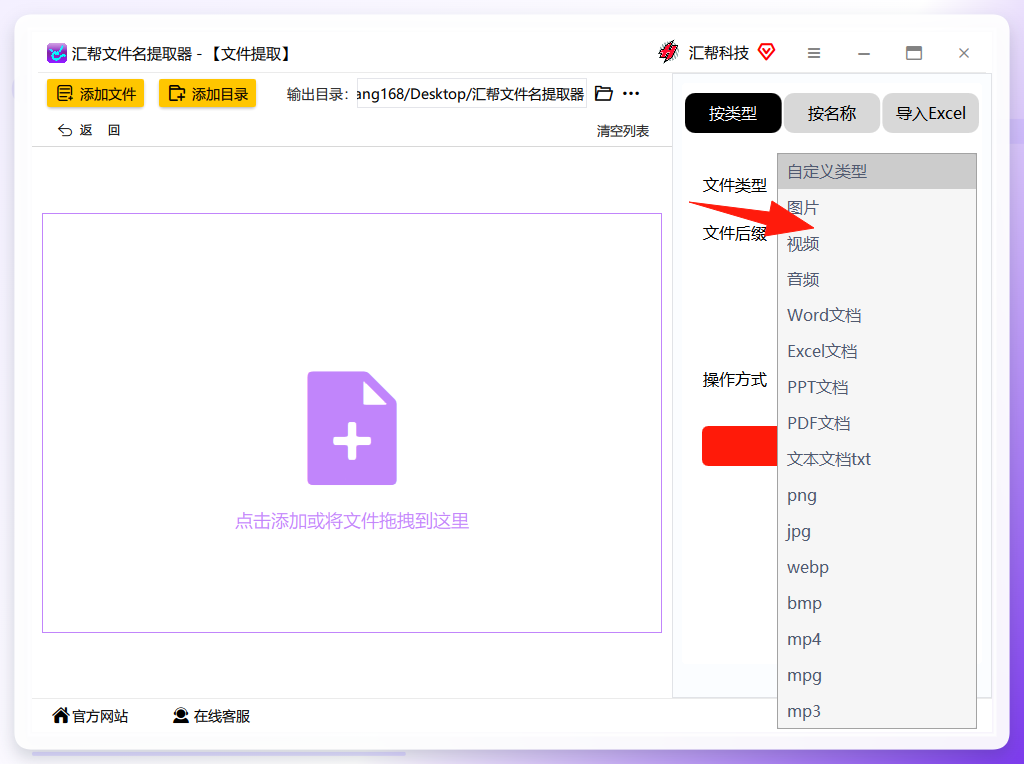Click the red diamond VIP icon
The width and height of the screenshot is (1024, 764).
[767, 52]
